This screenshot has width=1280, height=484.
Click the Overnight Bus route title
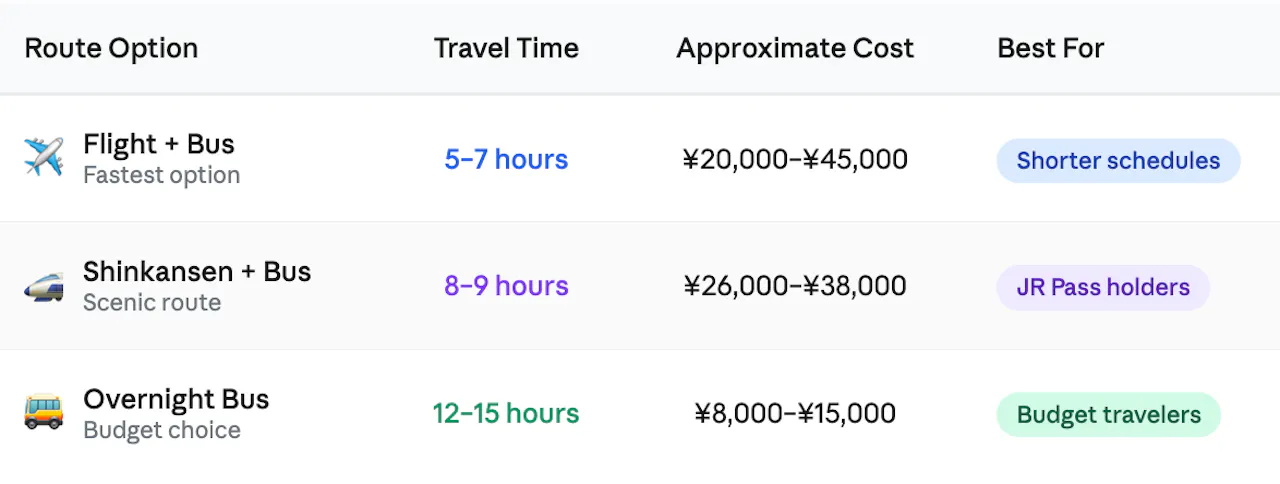176,399
